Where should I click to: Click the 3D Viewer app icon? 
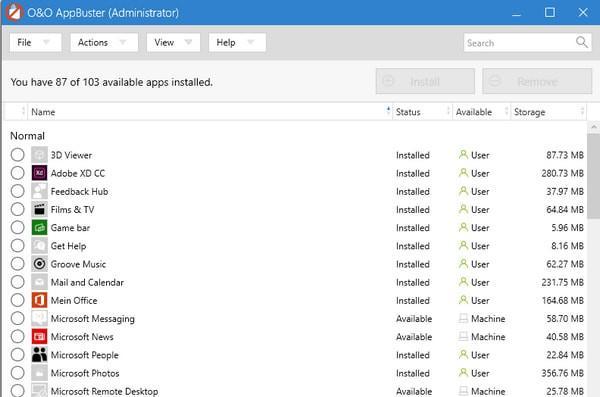tap(39, 155)
